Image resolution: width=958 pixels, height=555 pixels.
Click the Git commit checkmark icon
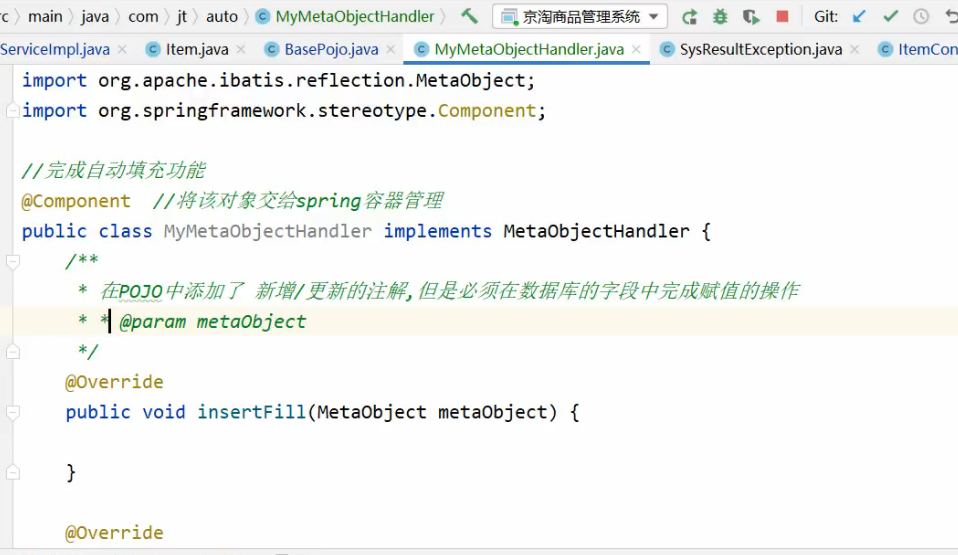coord(890,17)
